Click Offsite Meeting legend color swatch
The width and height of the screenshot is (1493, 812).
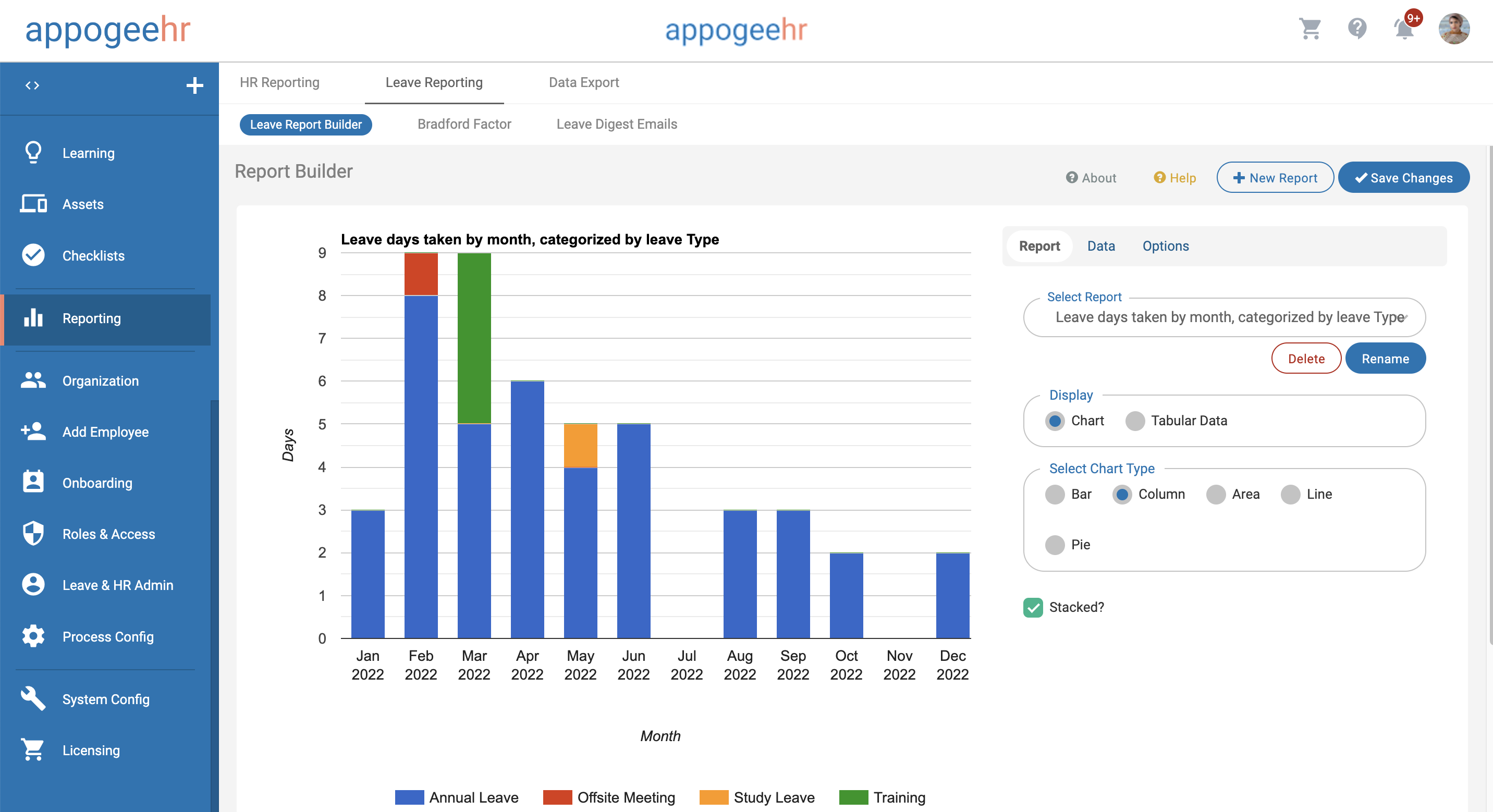point(557,797)
